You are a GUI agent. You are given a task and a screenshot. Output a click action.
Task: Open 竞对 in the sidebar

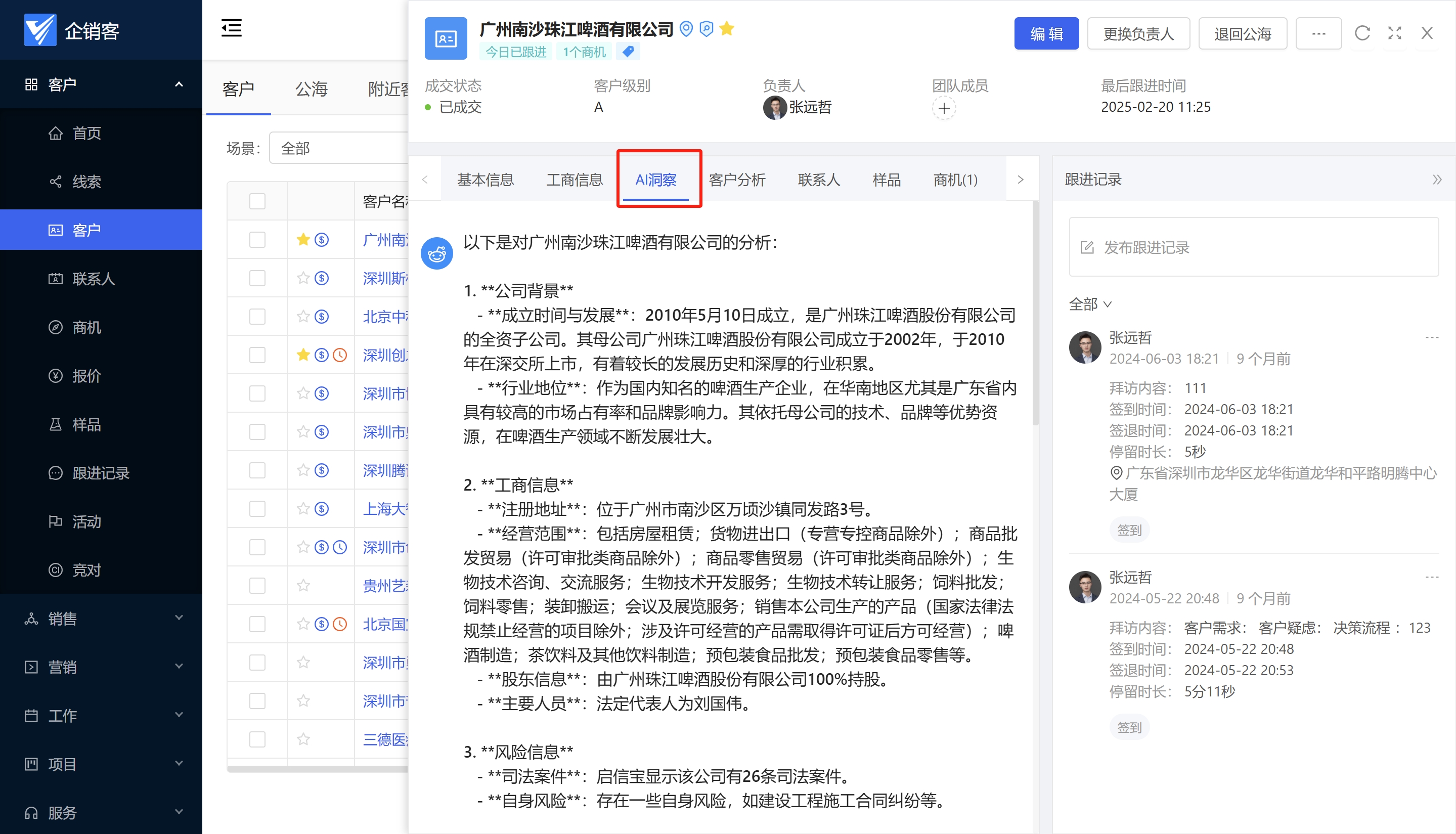pyautogui.click(x=86, y=570)
